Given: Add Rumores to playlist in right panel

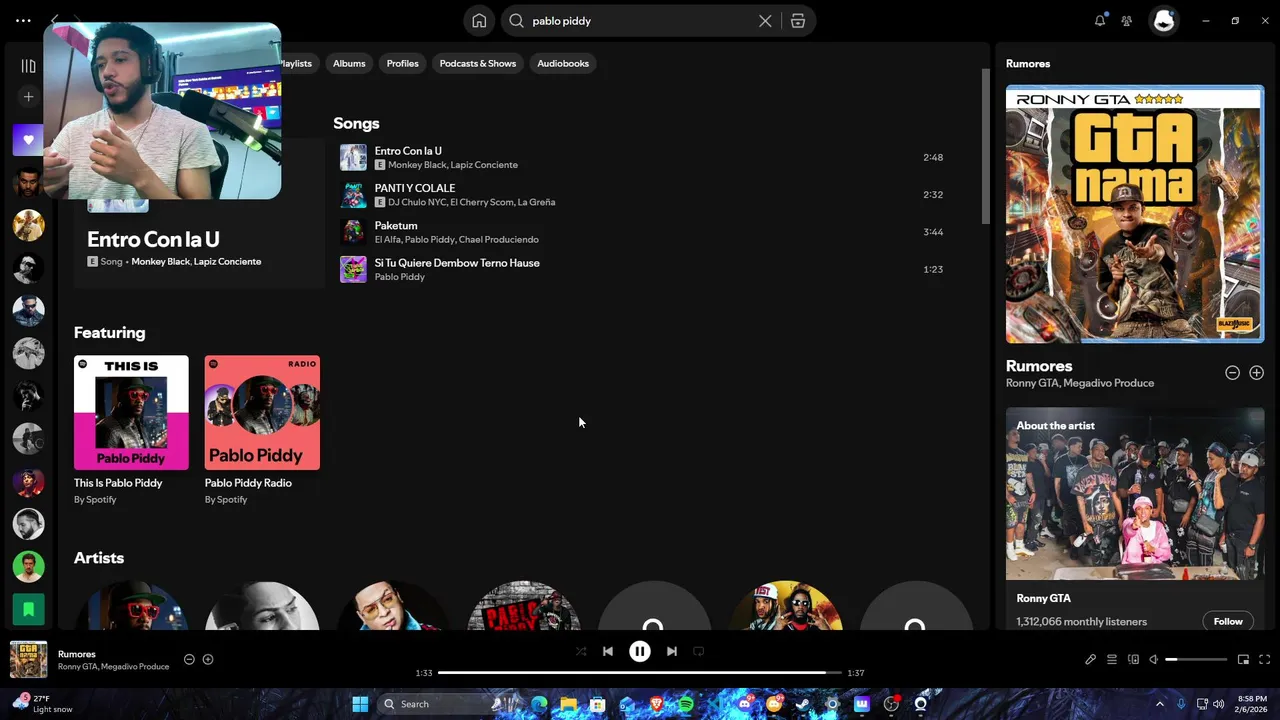Looking at the screenshot, I should click(1256, 372).
